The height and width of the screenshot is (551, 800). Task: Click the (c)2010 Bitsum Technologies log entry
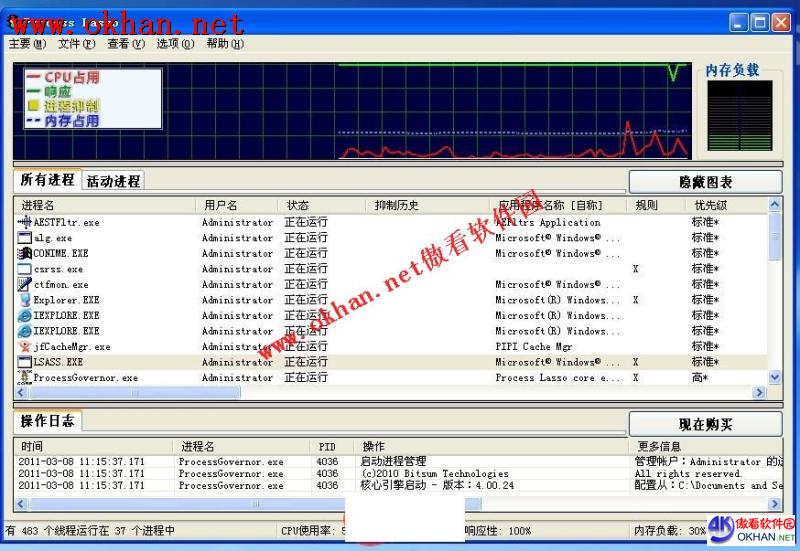435,473
